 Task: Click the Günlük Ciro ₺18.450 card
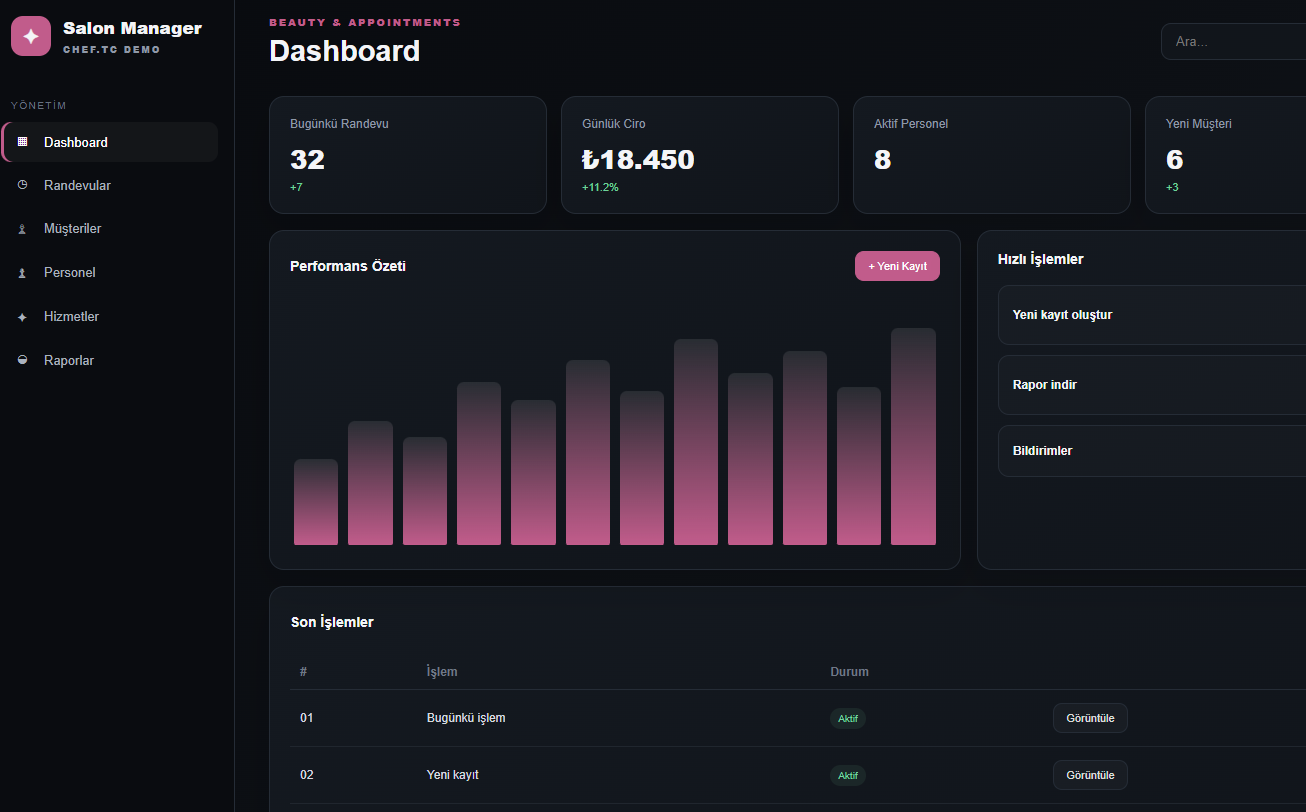pyautogui.click(x=700, y=155)
